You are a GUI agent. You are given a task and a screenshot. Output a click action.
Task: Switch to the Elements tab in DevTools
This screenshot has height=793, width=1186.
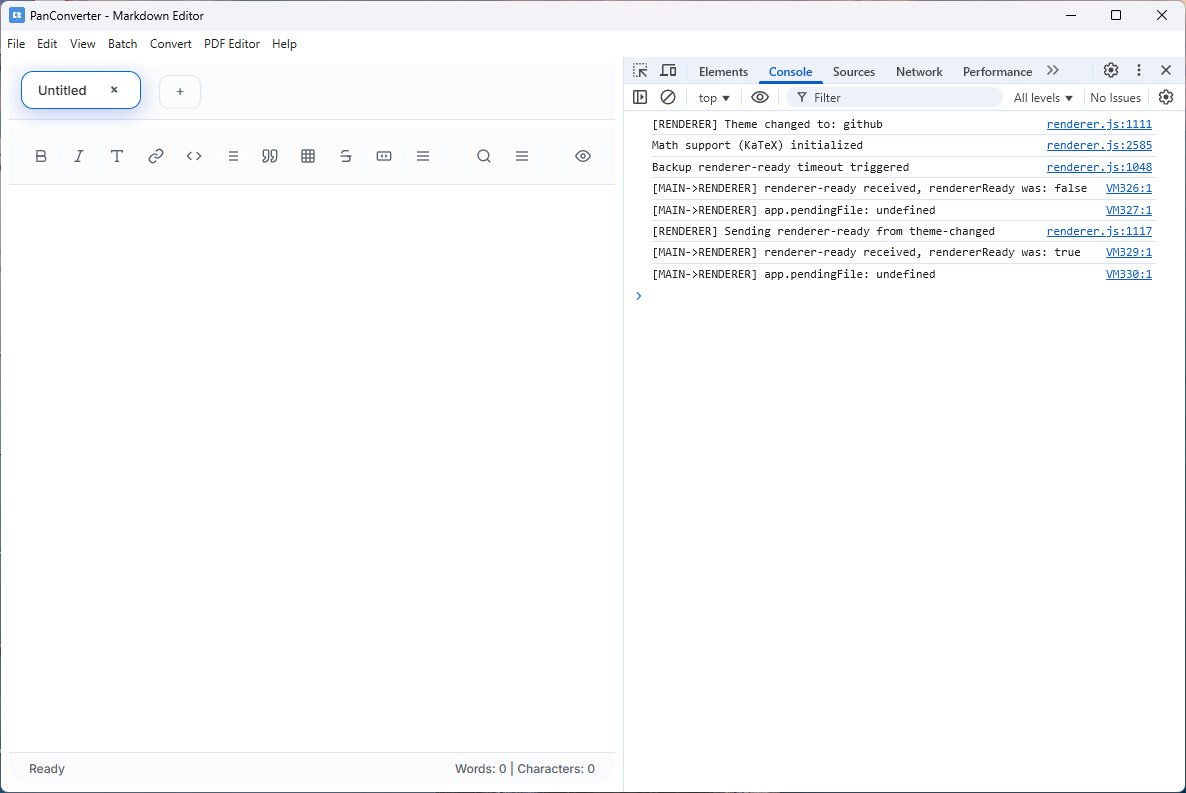(x=723, y=71)
